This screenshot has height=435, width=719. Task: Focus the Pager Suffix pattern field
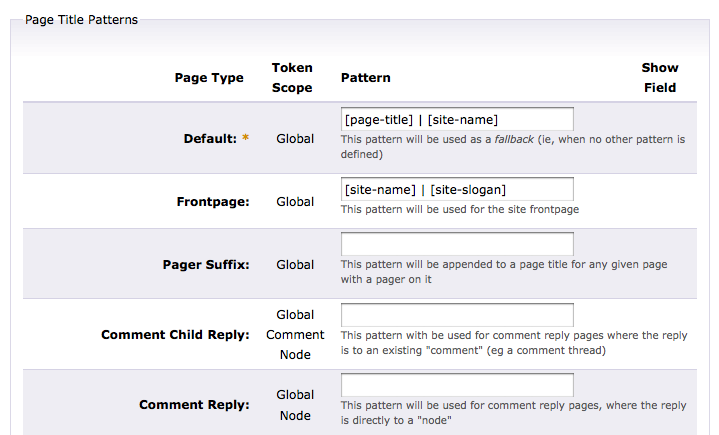[457, 244]
